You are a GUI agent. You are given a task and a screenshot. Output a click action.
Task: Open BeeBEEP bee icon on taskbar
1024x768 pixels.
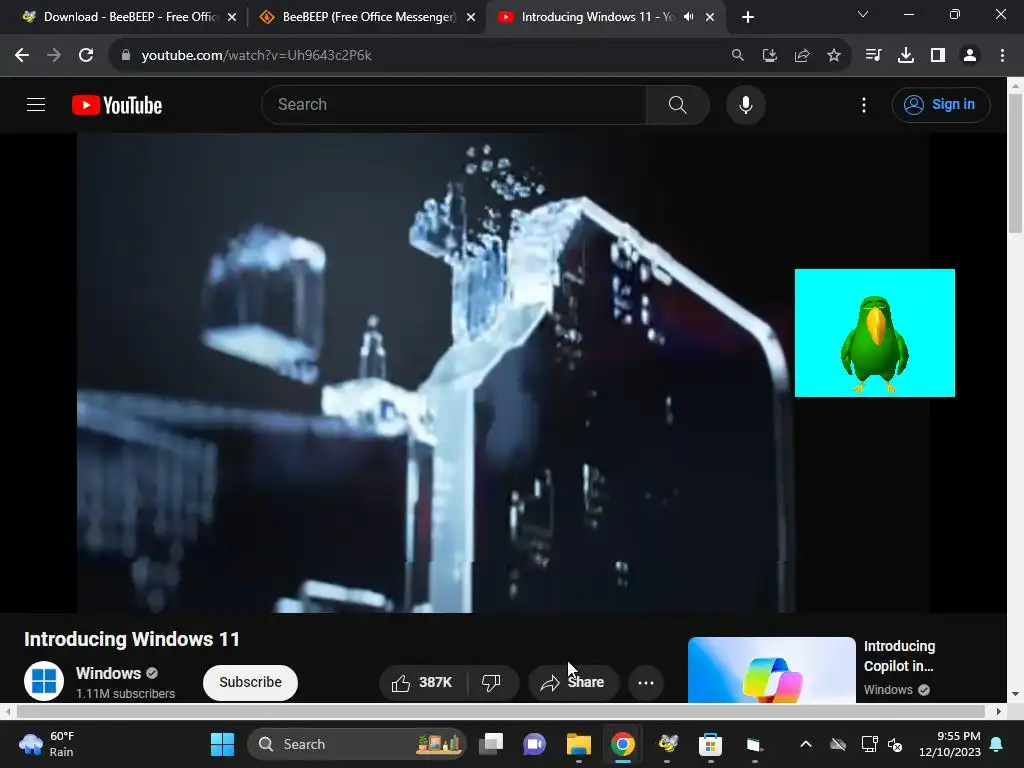coord(667,744)
